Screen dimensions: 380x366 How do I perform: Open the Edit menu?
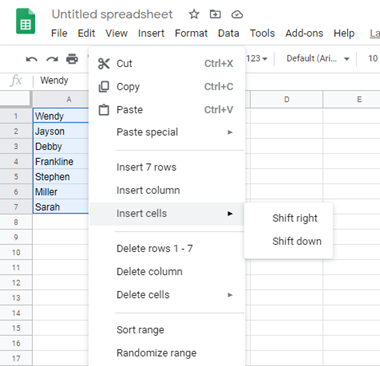click(86, 33)
